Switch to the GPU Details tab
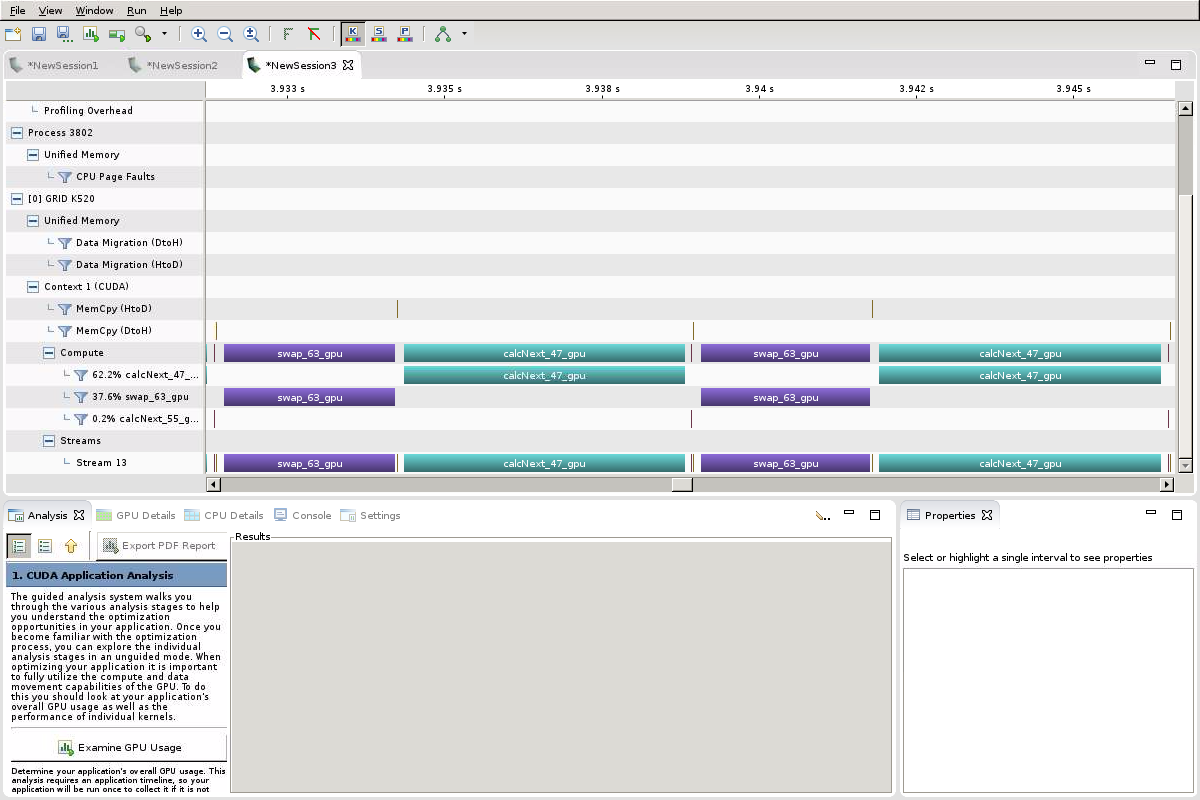The width and height of the screenshot is (1200, 800). [136, 516]
